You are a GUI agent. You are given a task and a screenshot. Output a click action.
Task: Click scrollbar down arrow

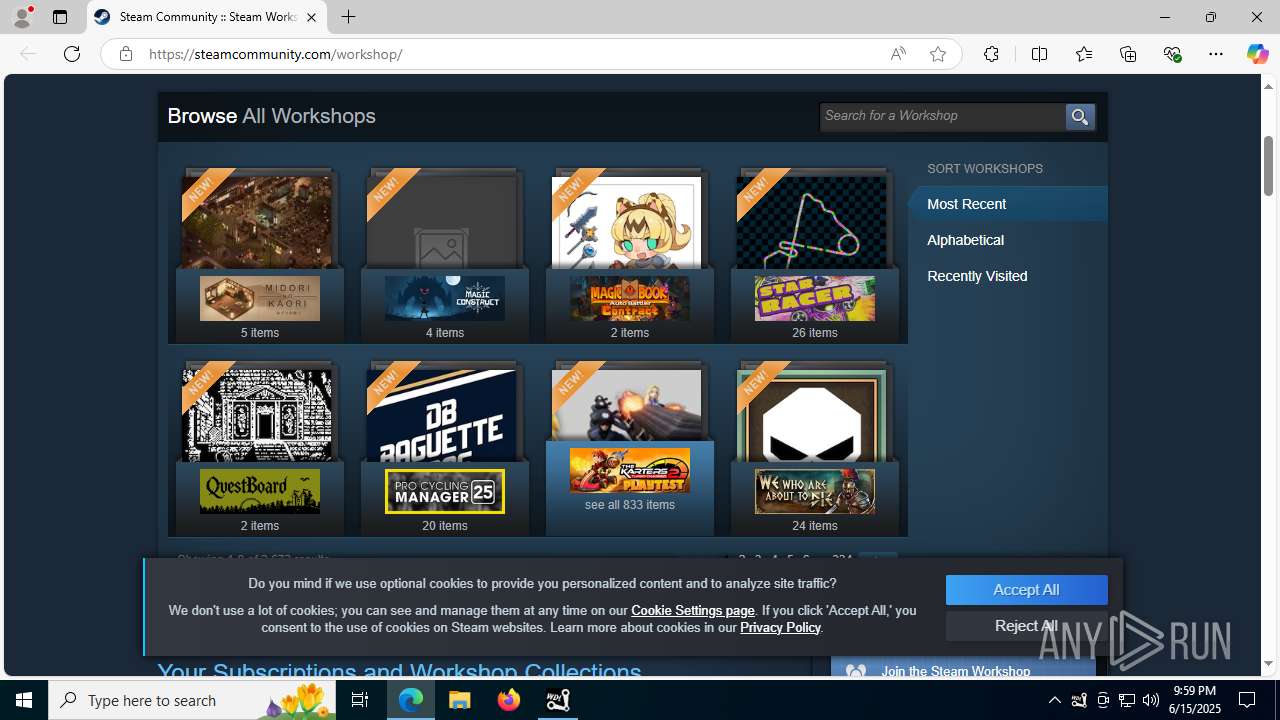click(x=1269, y=663)
